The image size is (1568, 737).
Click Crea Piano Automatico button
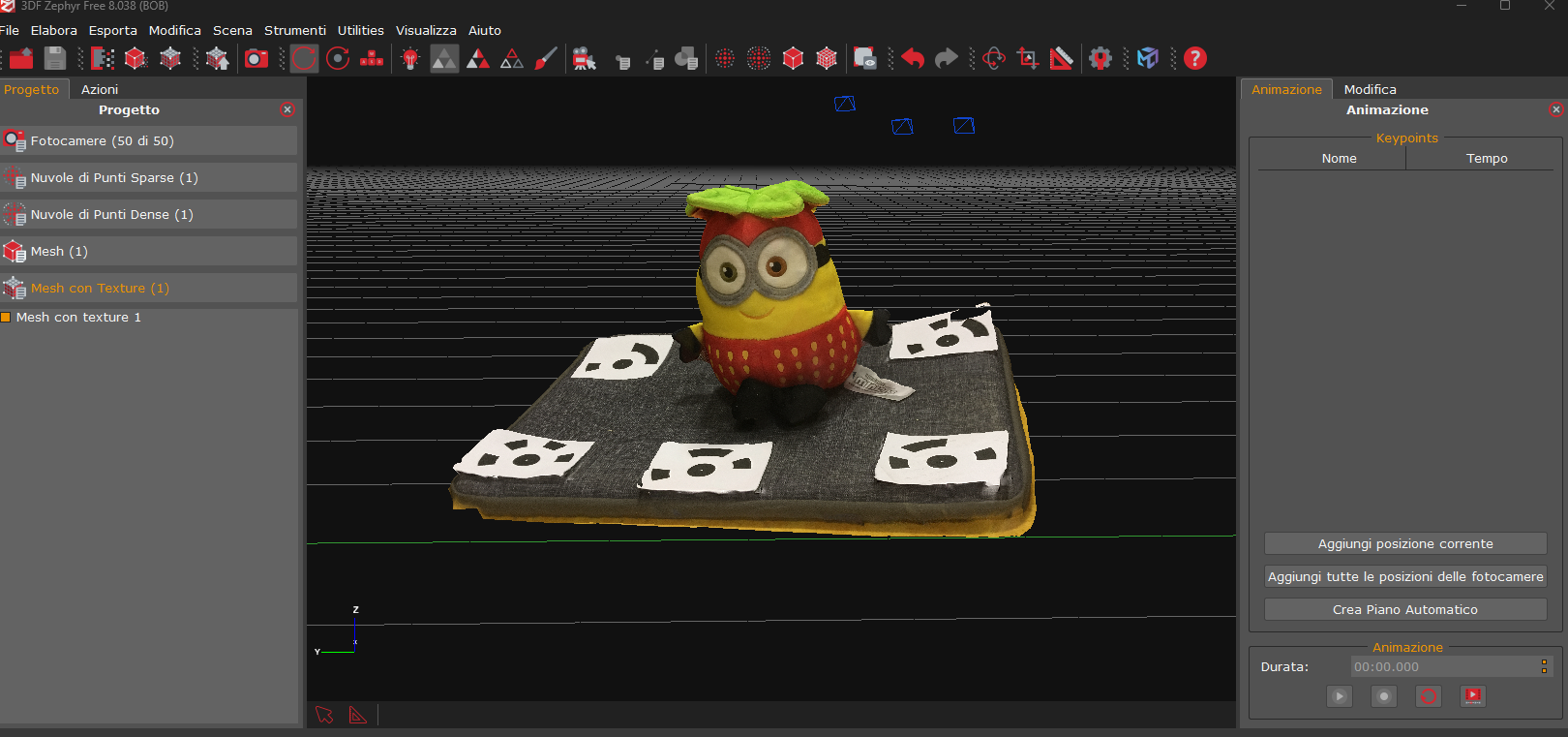tap(1405, 609)
